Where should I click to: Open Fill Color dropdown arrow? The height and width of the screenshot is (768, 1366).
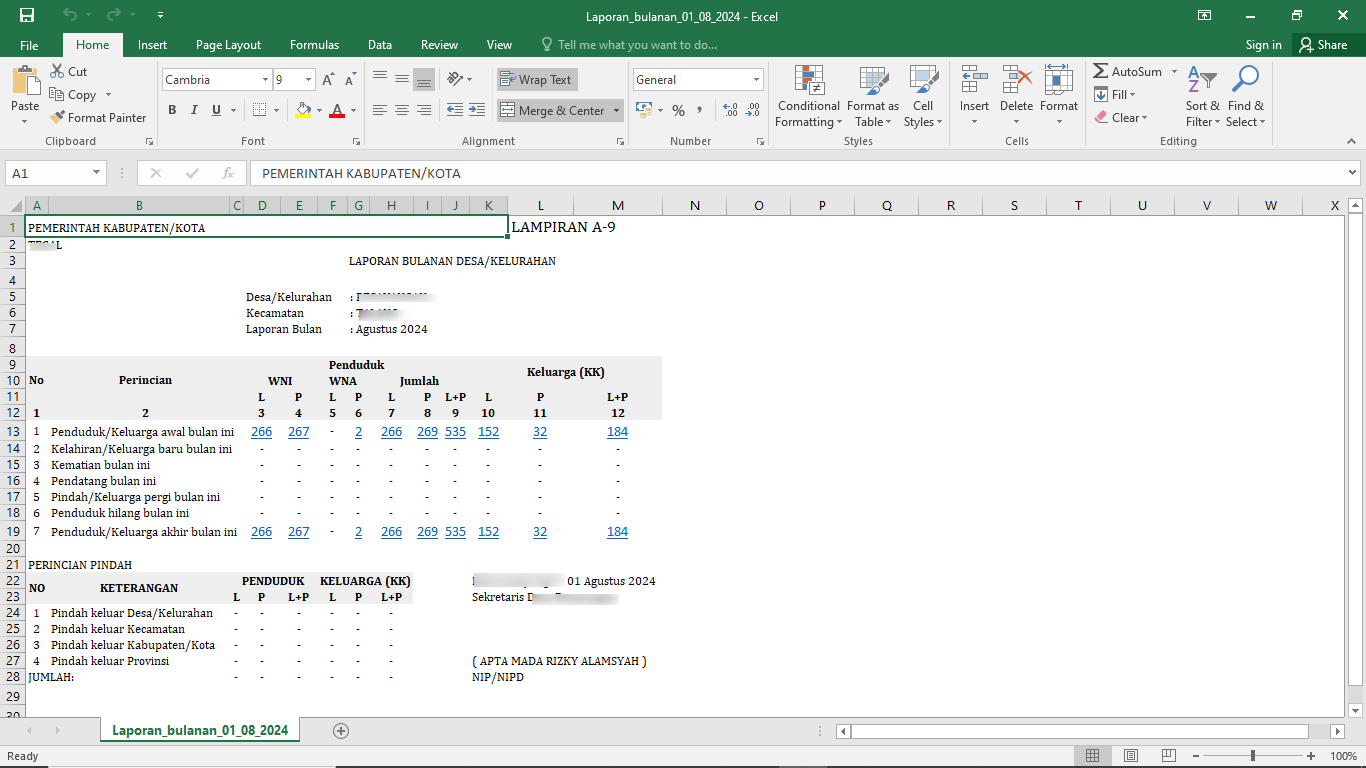[x=319, y=110]
